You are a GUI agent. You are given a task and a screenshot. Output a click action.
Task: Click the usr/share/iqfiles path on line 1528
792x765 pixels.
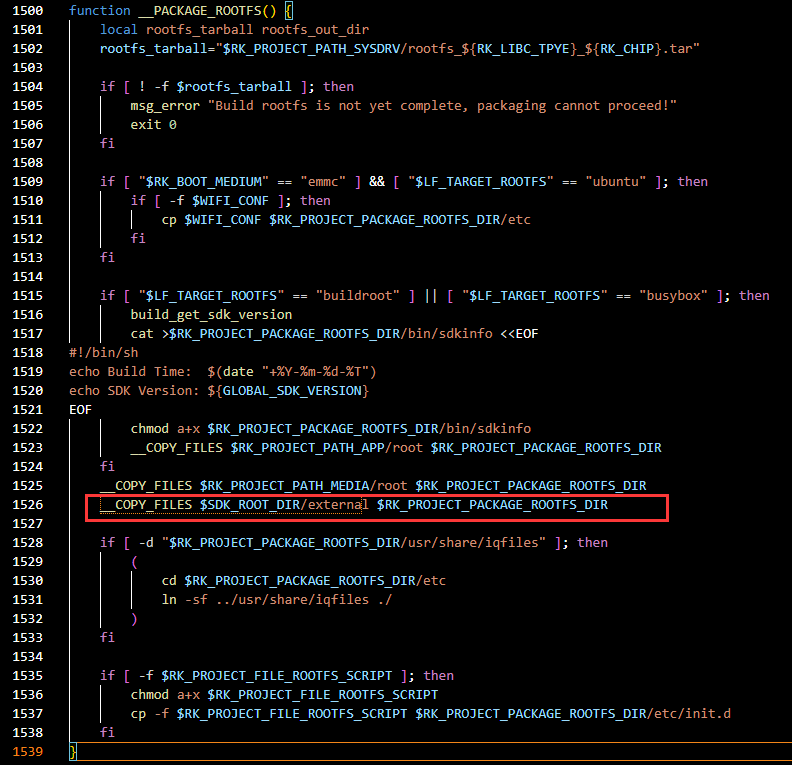[x=473, y=543]
